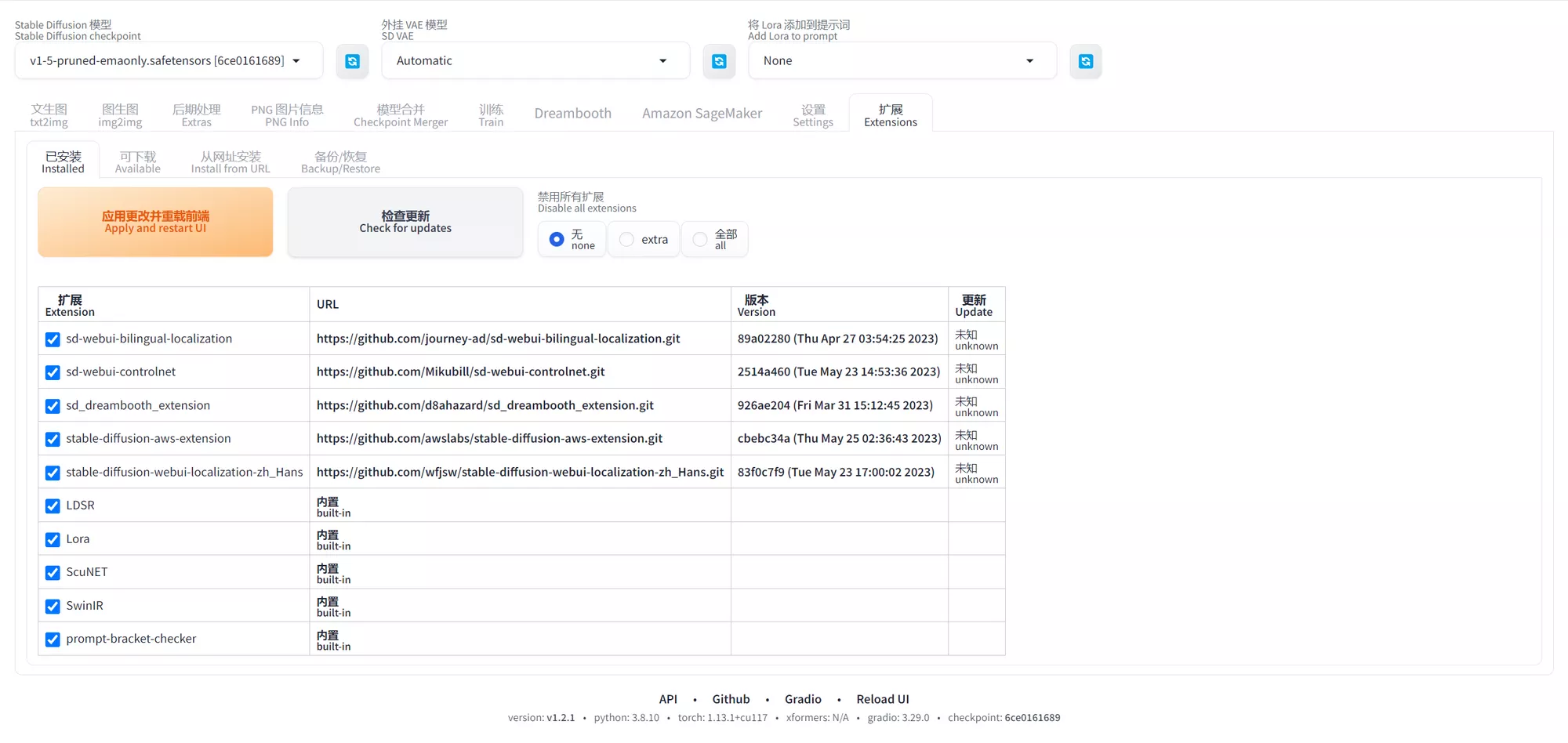Uncheck the ScuNET built-in extension

pos(53,573)
